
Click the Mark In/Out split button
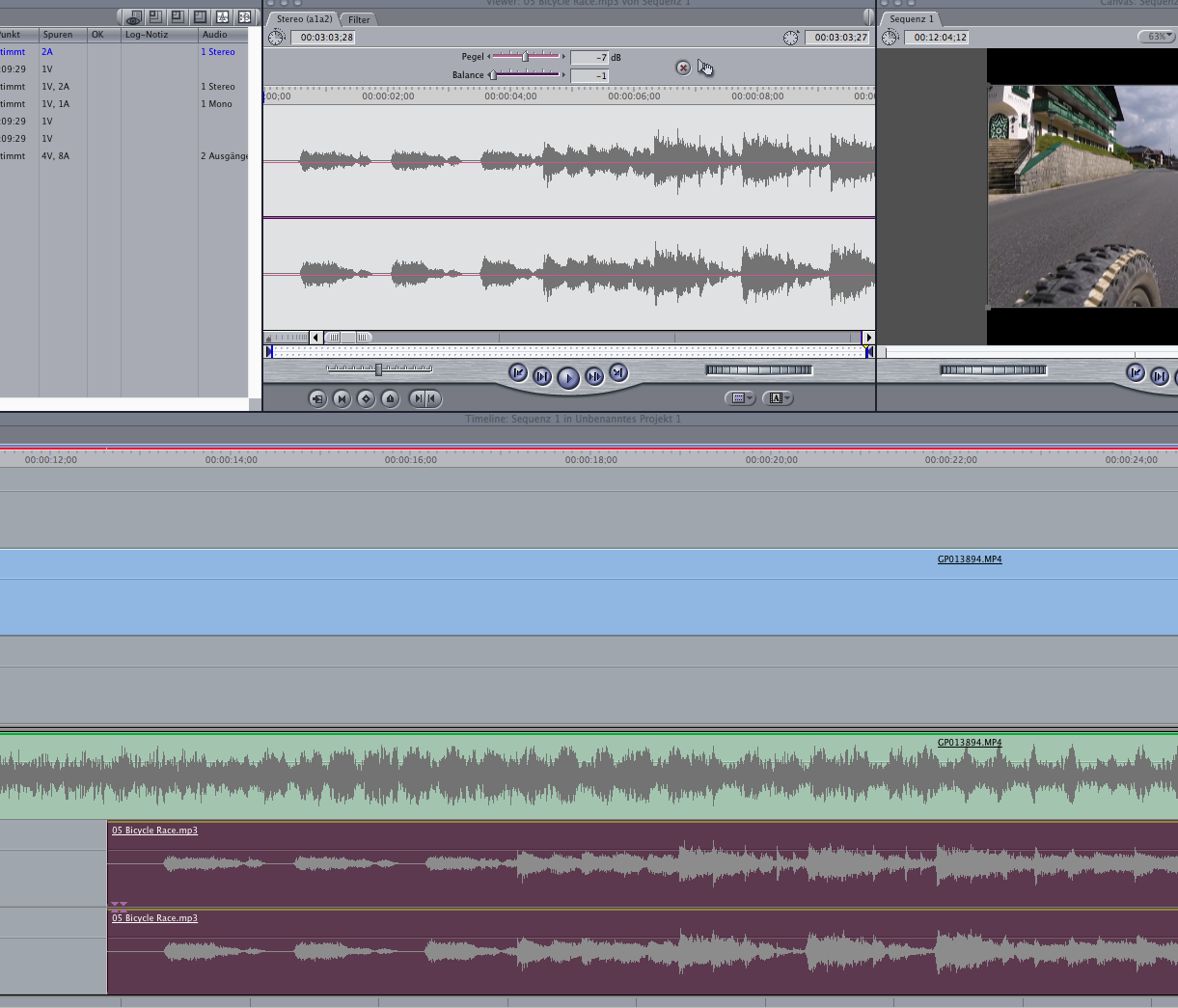pos(425,398)
